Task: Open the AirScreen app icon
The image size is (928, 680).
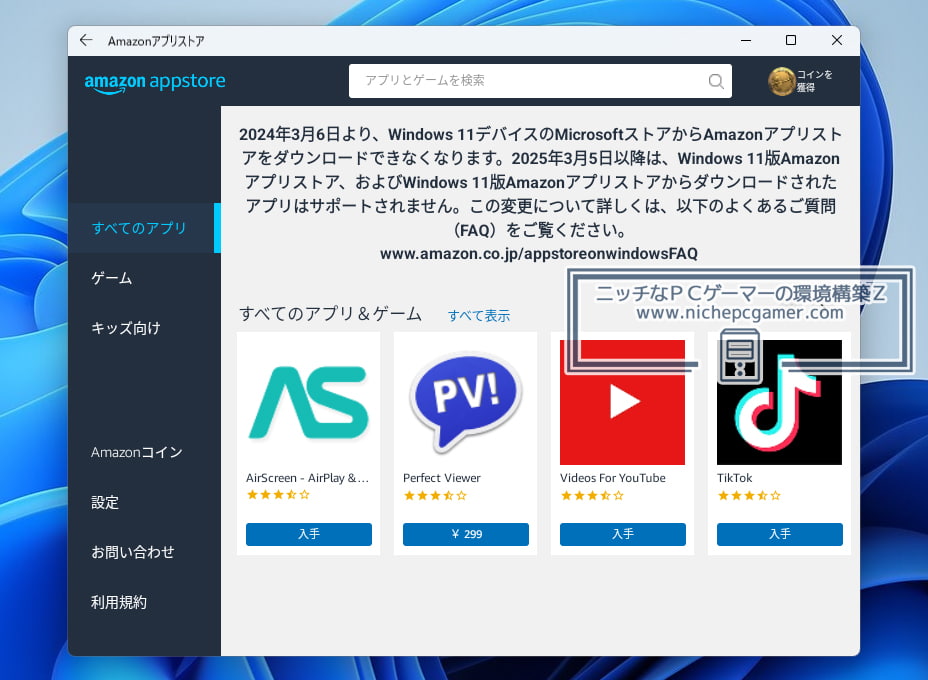Action: coord(309,402)
